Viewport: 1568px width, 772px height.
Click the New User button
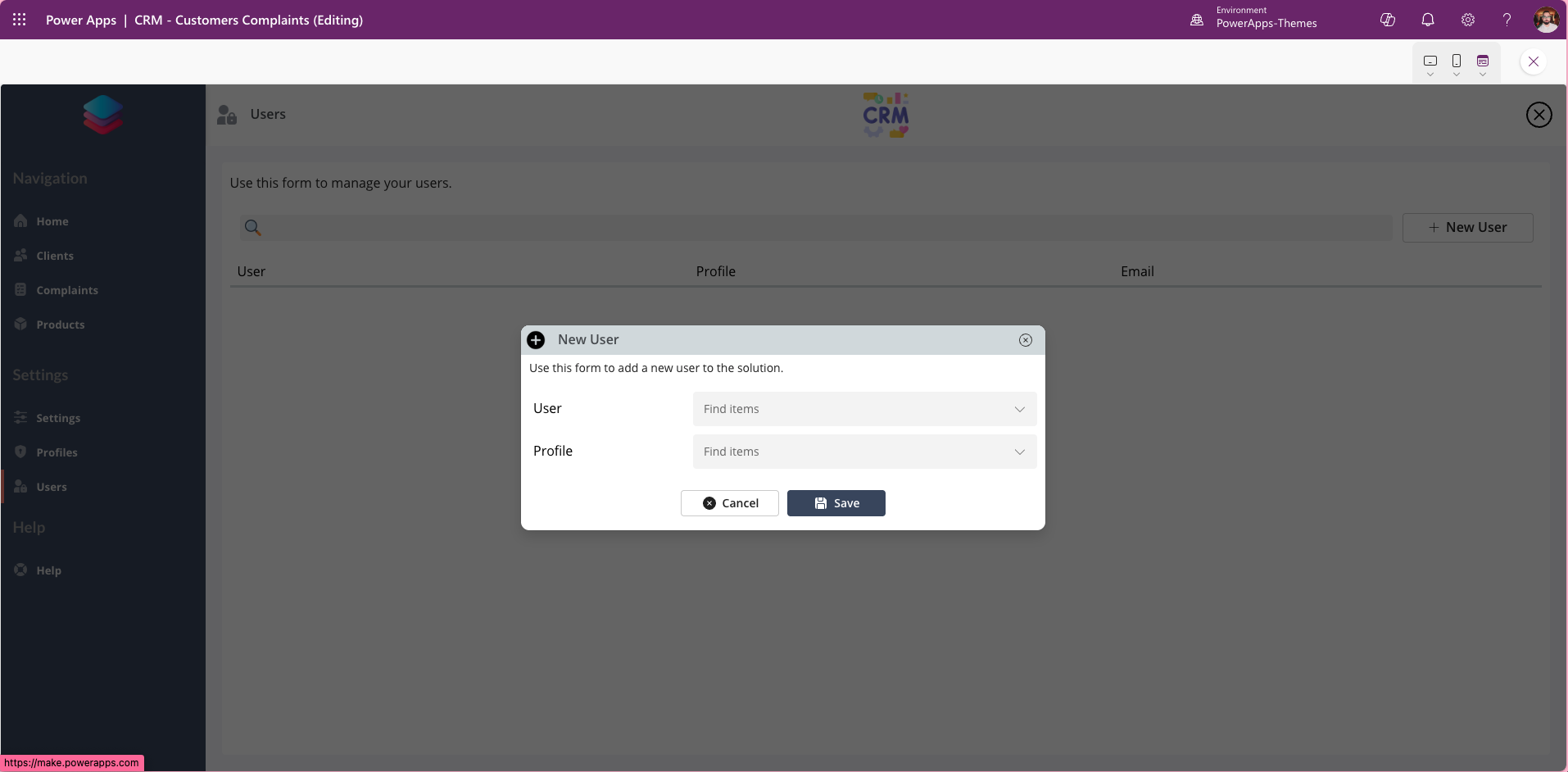tap(1467, 228)
